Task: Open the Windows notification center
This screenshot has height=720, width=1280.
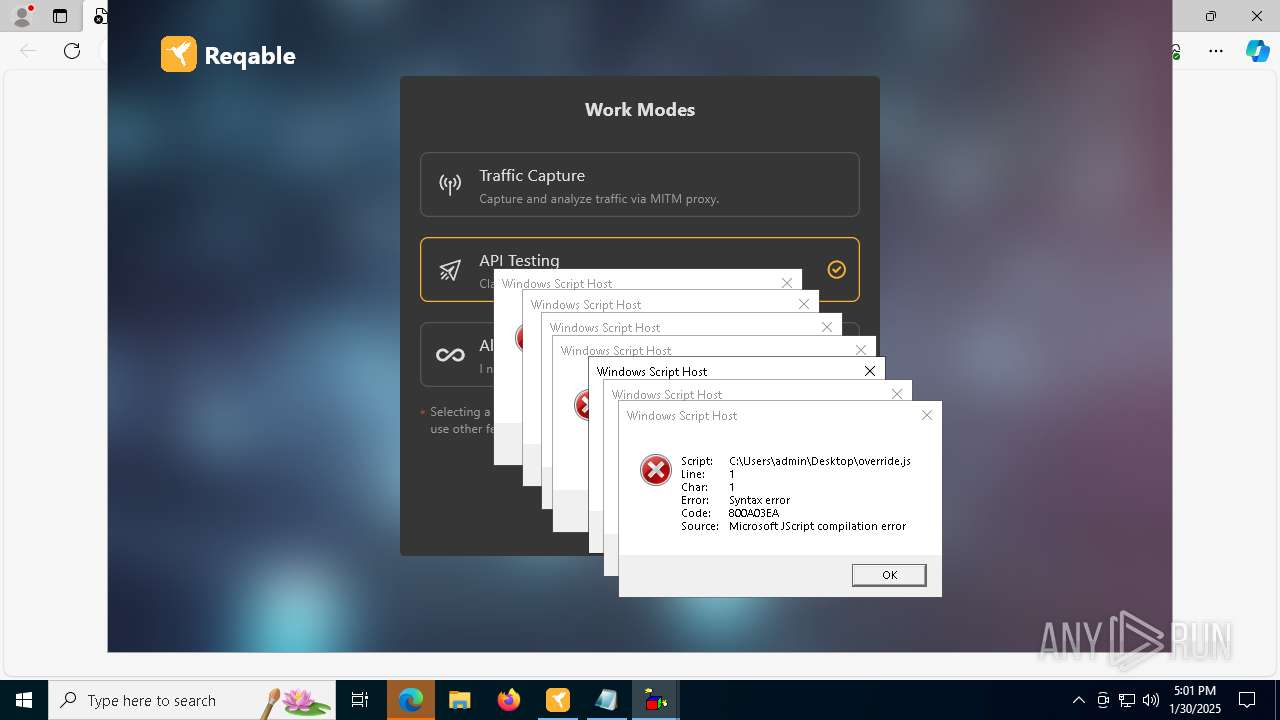Action: [1247, 700]
